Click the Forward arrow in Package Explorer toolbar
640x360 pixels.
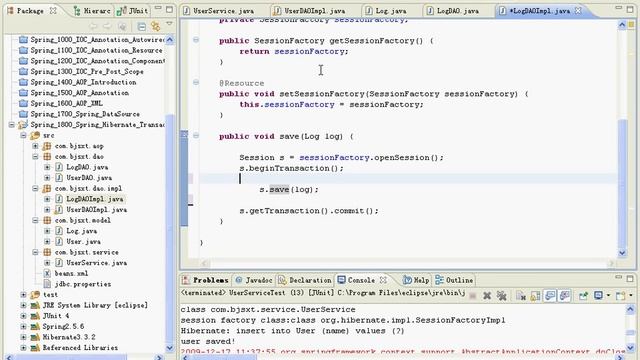(x=107, y=27)
